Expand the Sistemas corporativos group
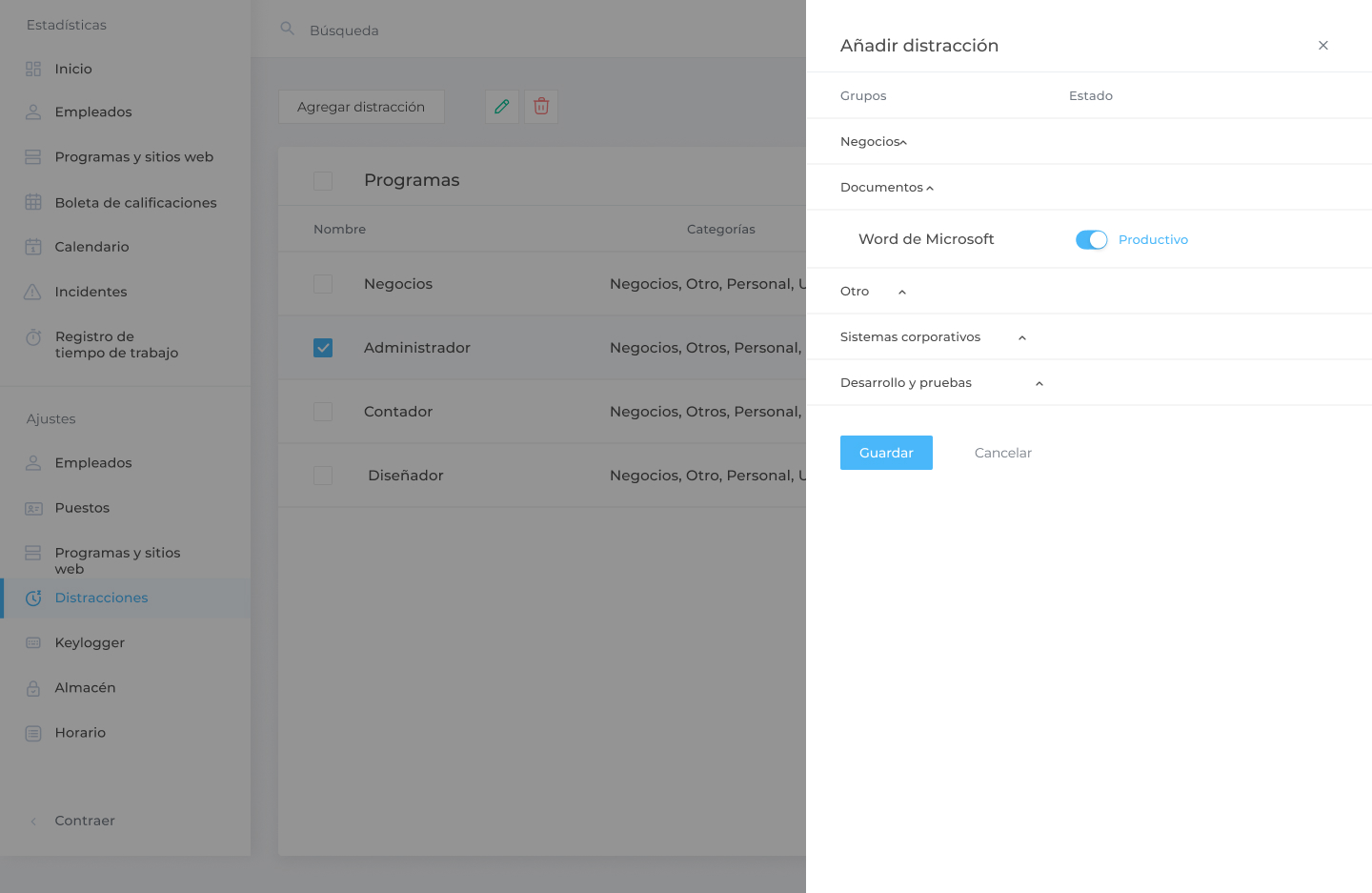This screenshot has width=1372, height=893. [1022, 338]
